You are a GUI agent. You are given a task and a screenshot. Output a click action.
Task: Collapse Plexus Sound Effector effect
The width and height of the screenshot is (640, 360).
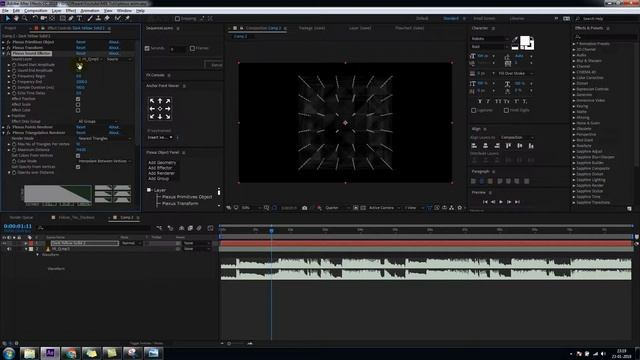pos(4,53)
